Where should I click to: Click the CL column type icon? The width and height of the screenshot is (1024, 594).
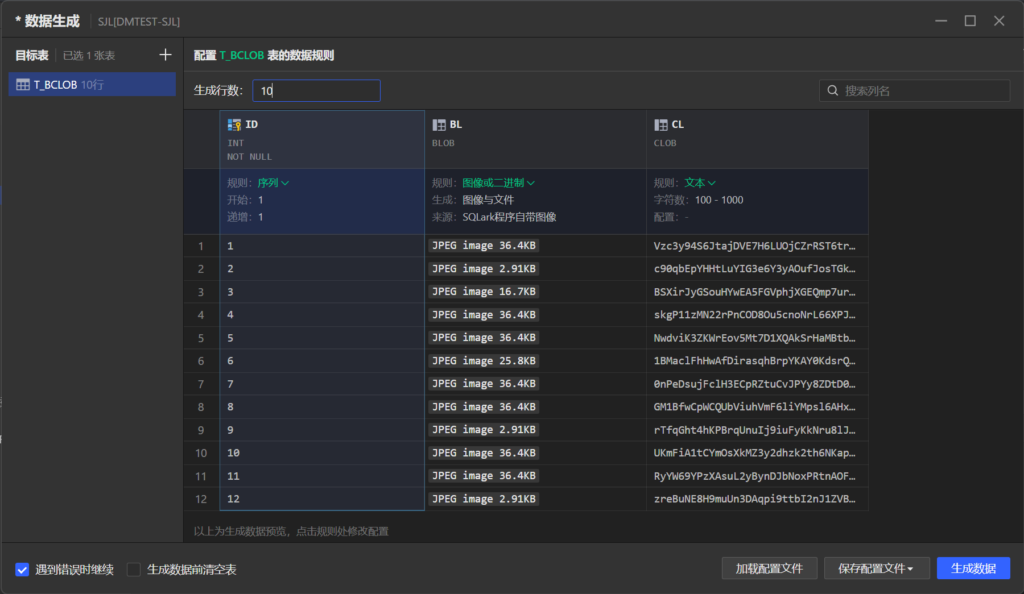coord(661,125)
